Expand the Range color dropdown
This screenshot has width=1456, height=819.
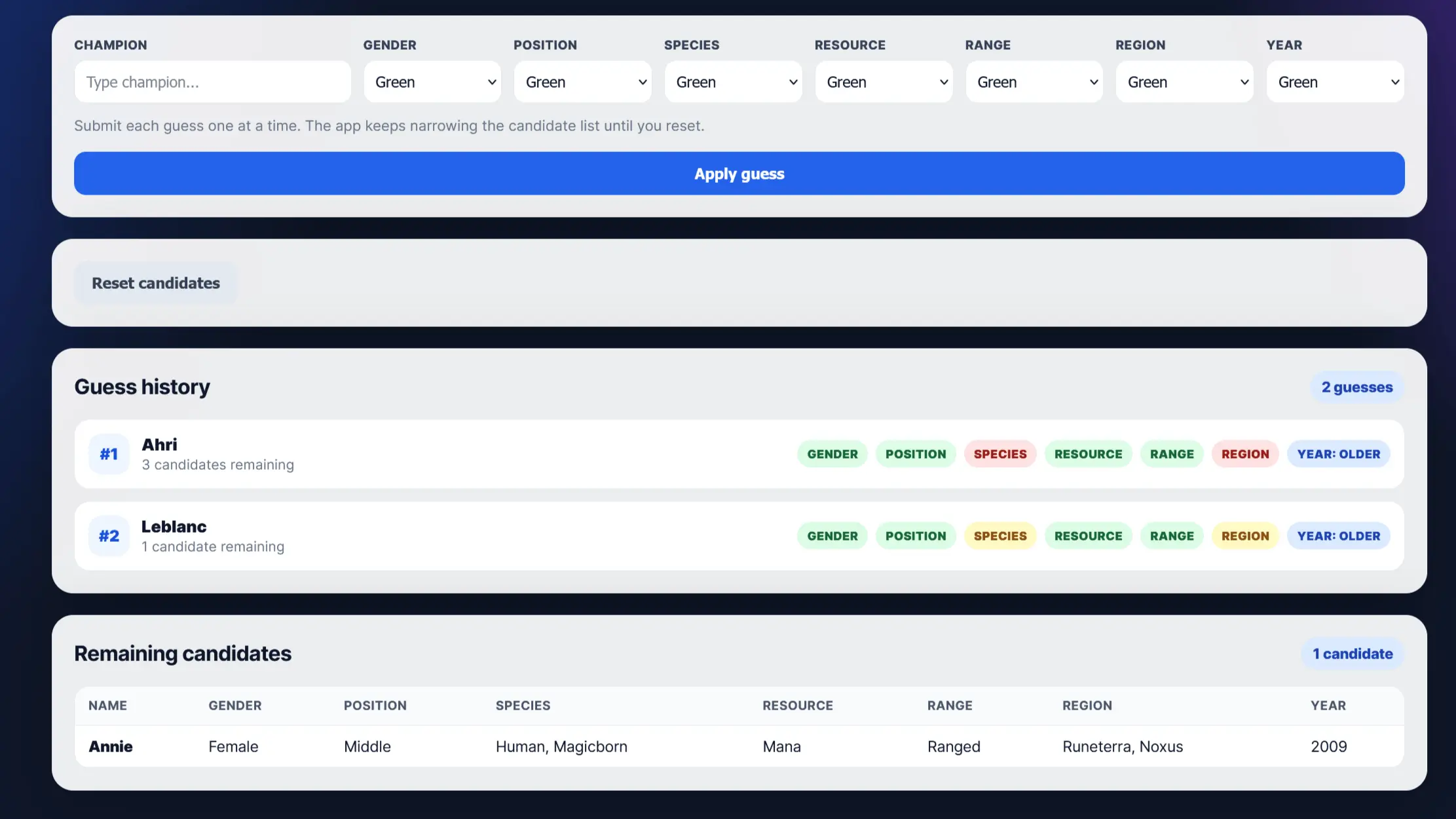[1034, 82]
